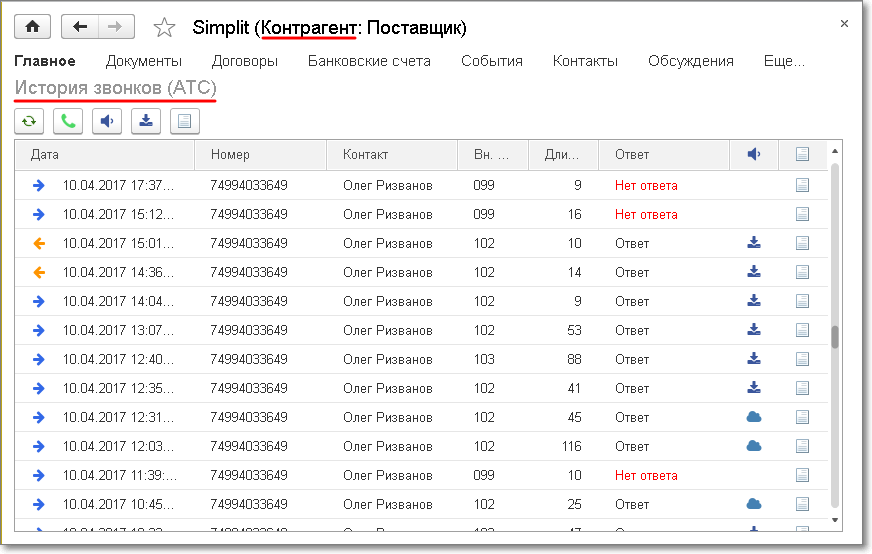
Task: Open note icon for the 17:37 call
Action: tap(802, 185)
